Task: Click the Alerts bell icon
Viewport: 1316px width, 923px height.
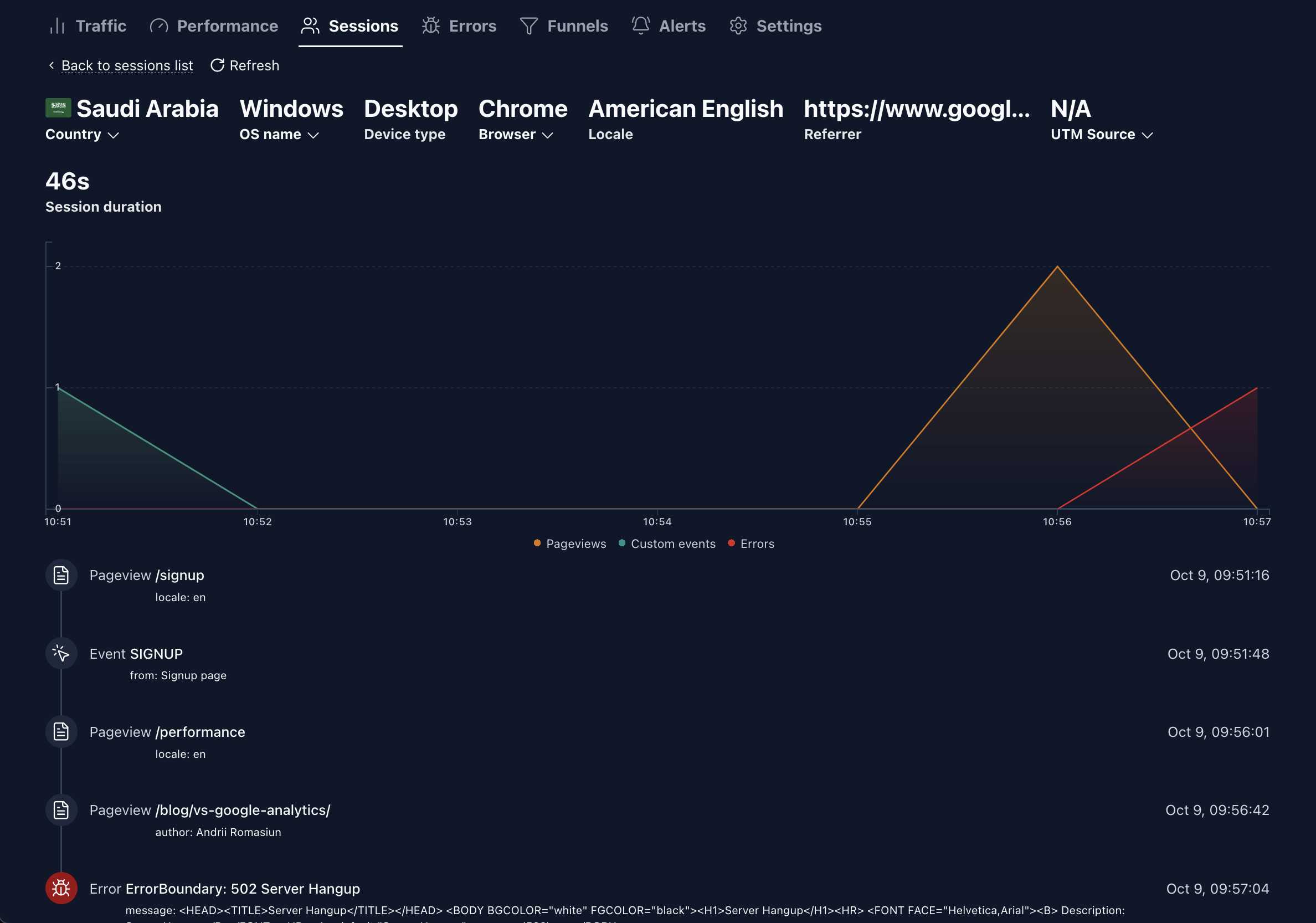Action: tap(640, 25)
